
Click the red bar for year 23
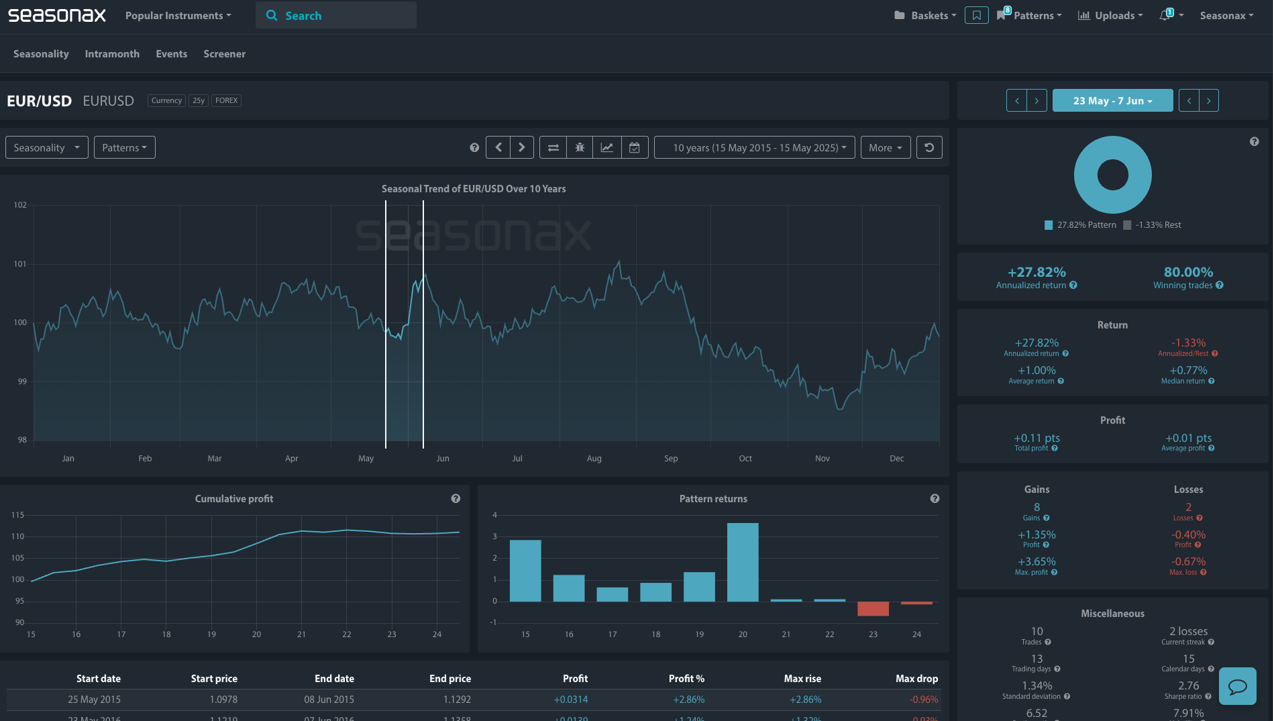pyautogui.click(x=873, y=608)
